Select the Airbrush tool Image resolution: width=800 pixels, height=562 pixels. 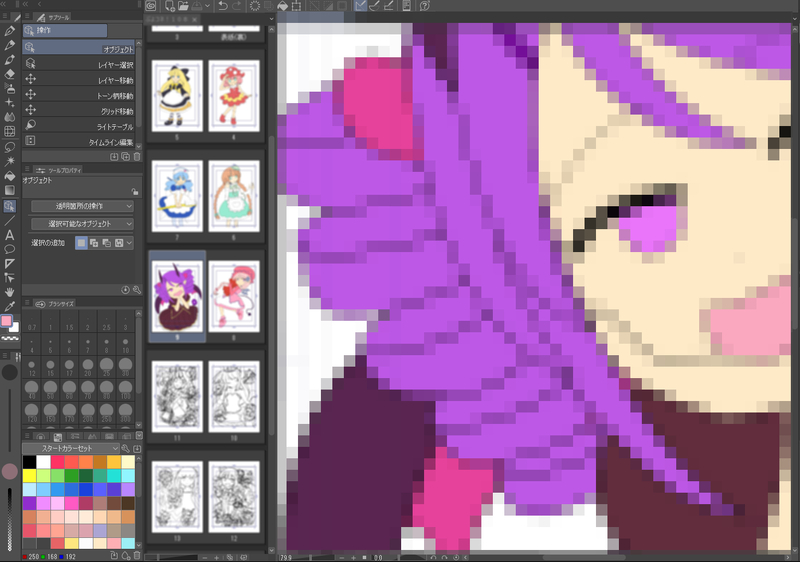tap(10, 88)
